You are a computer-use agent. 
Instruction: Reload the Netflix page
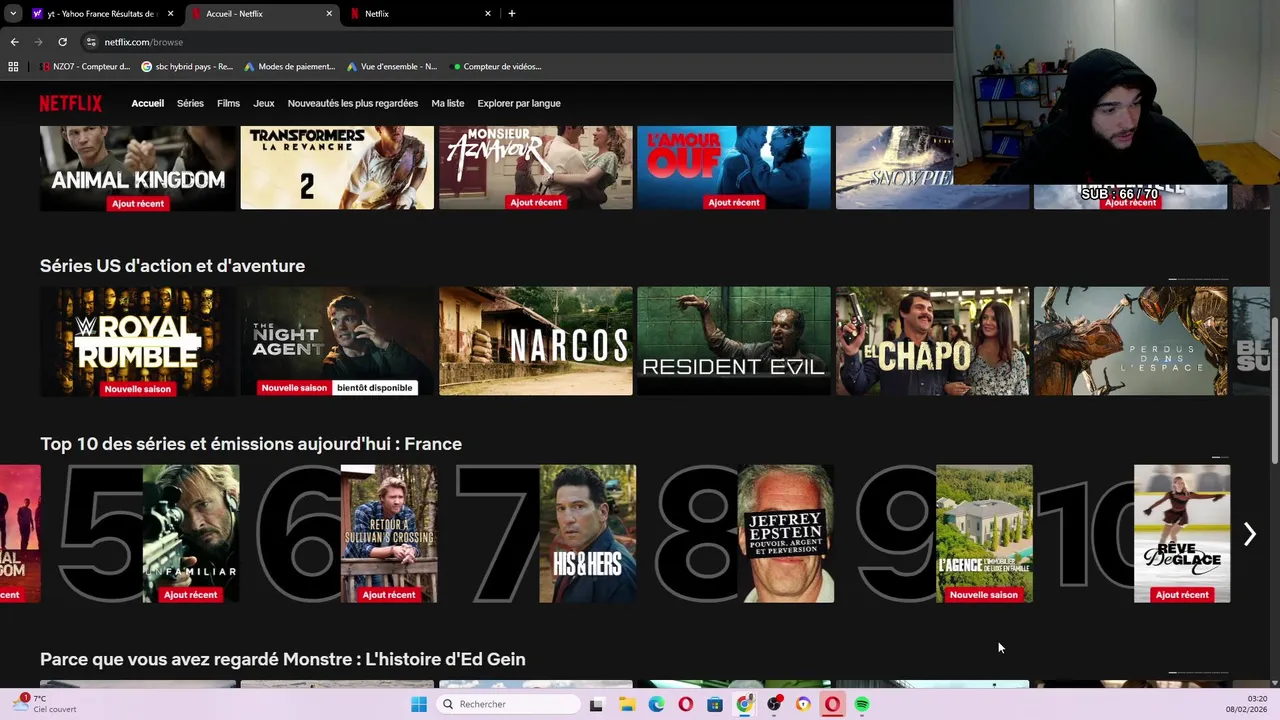pyautogui.click(x=62, y=42)
